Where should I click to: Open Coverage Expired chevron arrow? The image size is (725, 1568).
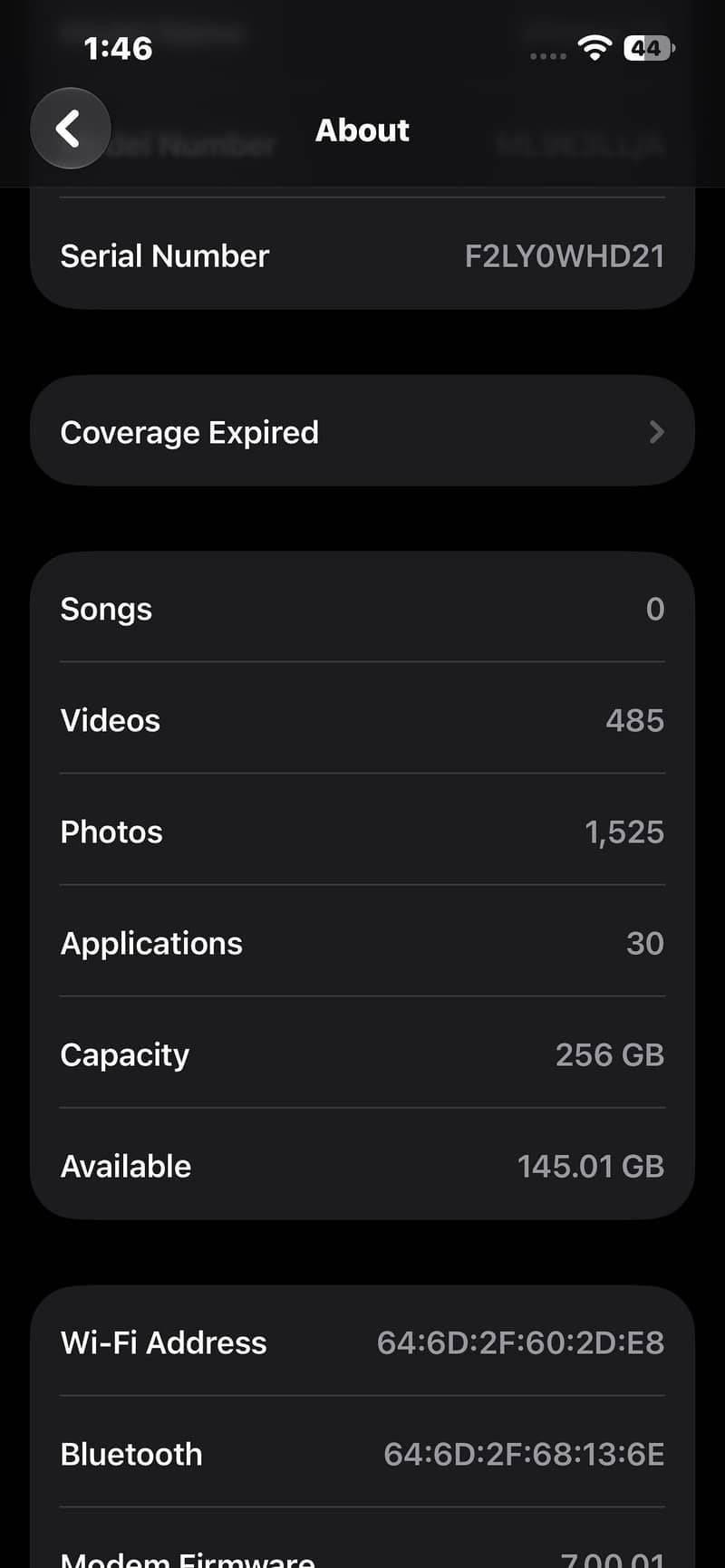pos(657,432)
